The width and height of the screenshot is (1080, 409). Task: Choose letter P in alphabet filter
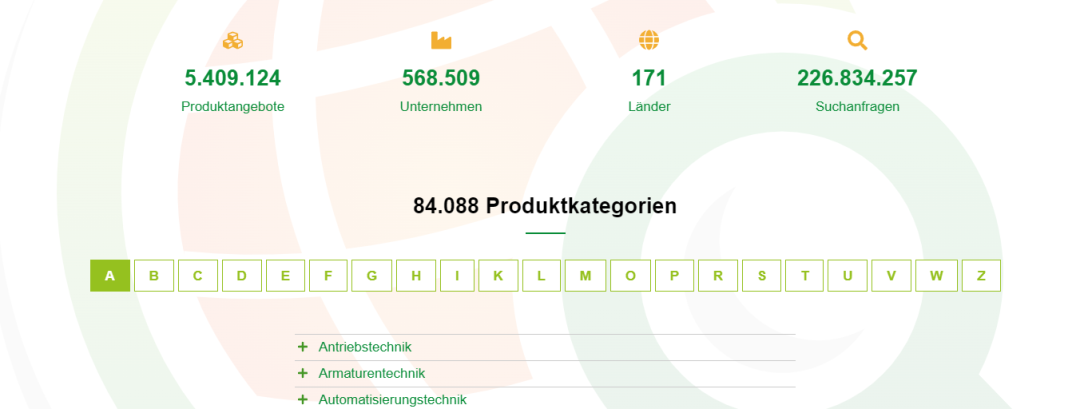click(674, 276)
